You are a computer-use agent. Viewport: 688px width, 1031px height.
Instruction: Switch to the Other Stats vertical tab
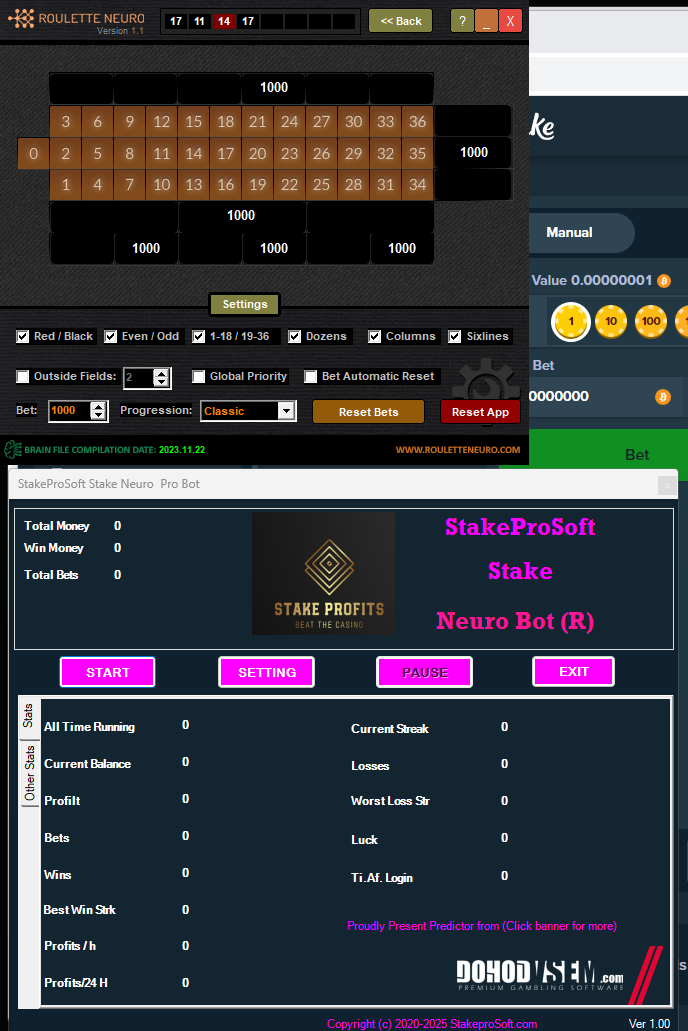pyautogui.click(x=30, y=773)
